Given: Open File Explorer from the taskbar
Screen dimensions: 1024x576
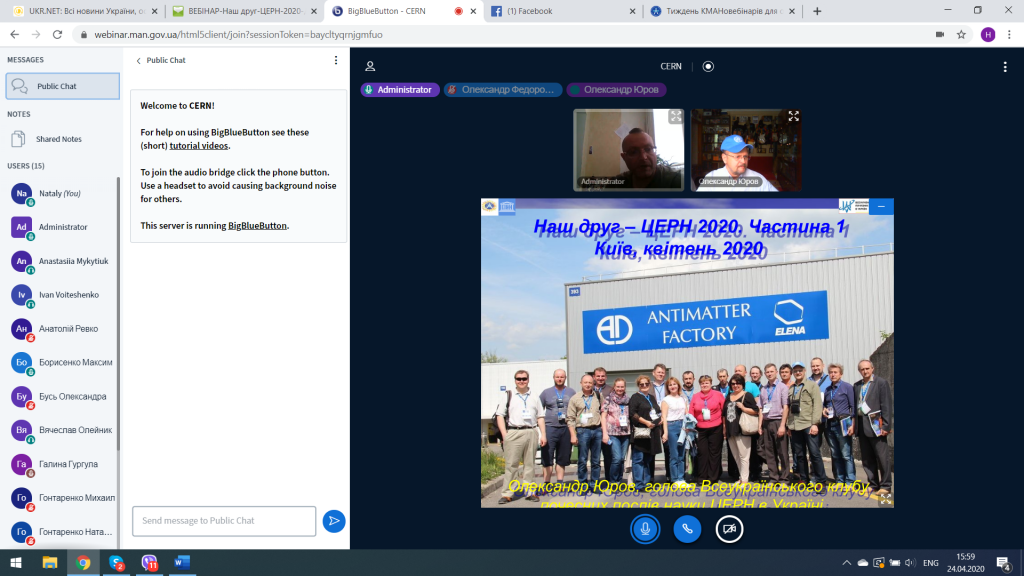Looking at the screenshot, I should click(x=50, y=562).
